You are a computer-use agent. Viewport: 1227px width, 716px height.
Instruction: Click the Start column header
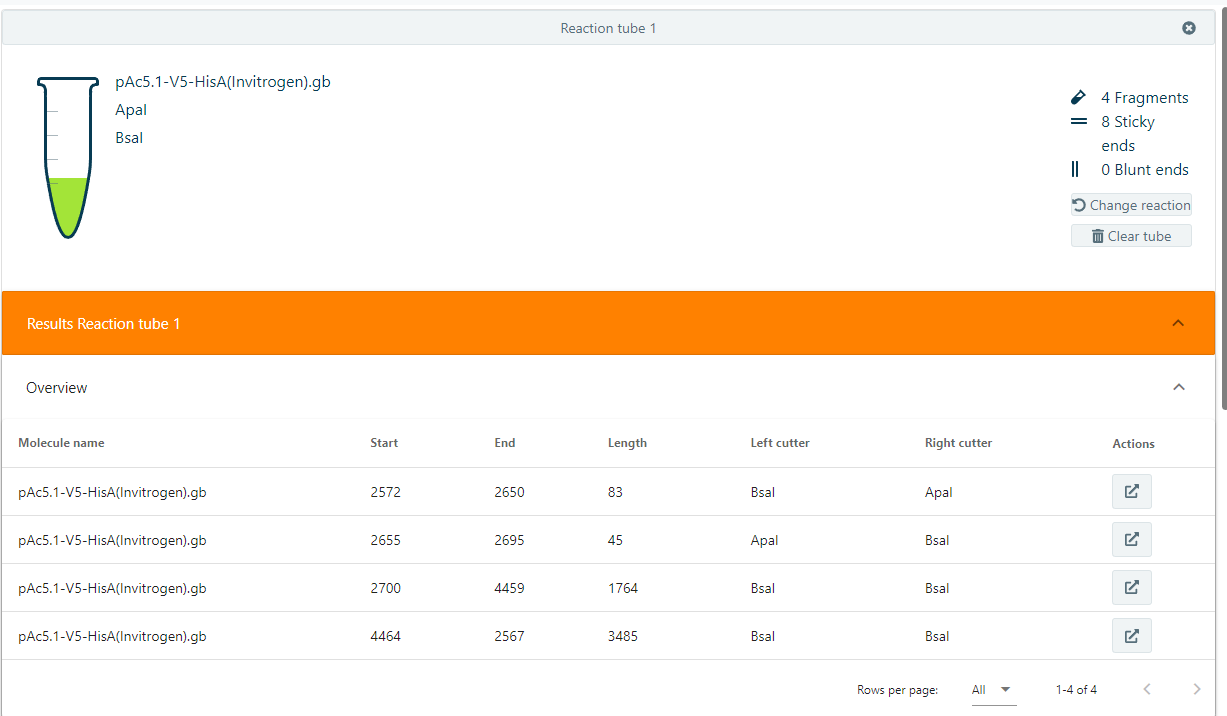(x=384, y=443)
